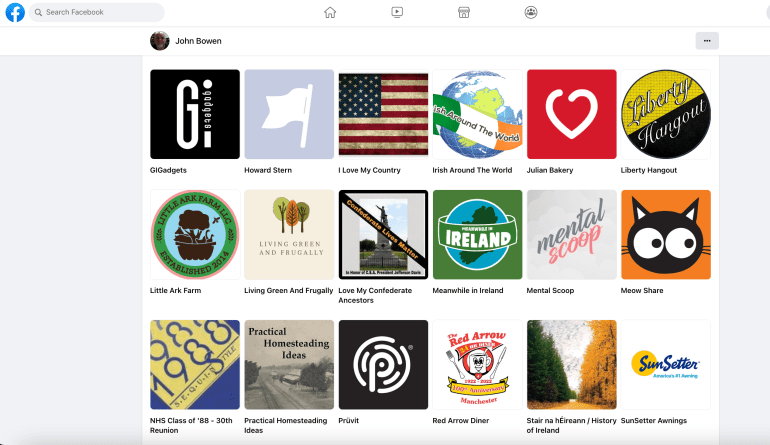
Task: Click the Irish Around The World globe
Action: tap(477, 114)
